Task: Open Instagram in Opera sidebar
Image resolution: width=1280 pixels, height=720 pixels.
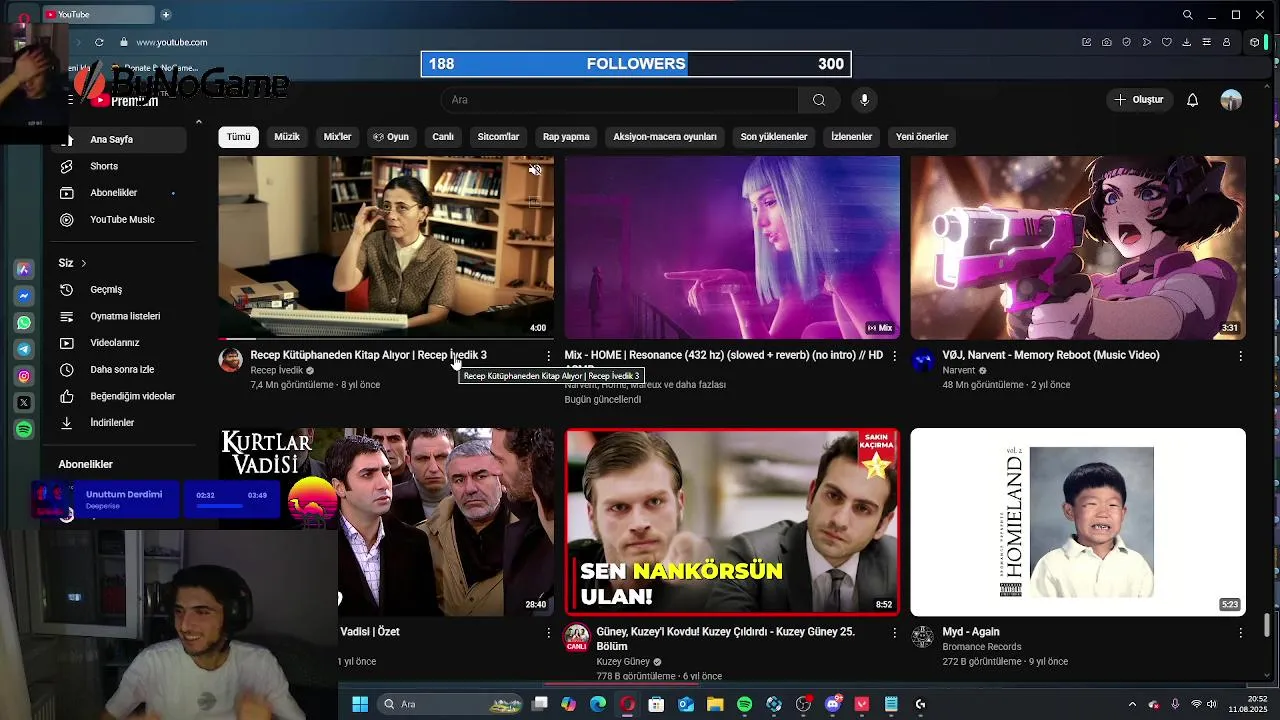Action: point(24,376)
